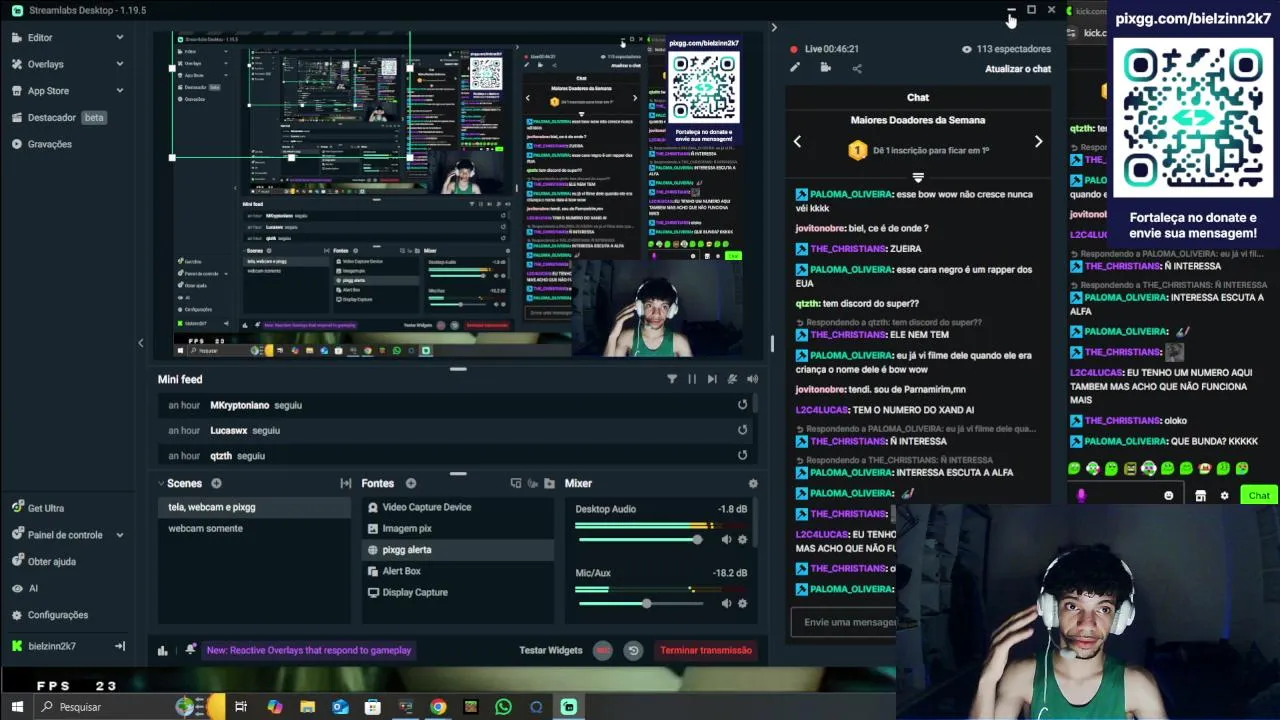The image size is (1280, 720).
Task: Go to next top donors slide
Action: tap(1038, 142)
